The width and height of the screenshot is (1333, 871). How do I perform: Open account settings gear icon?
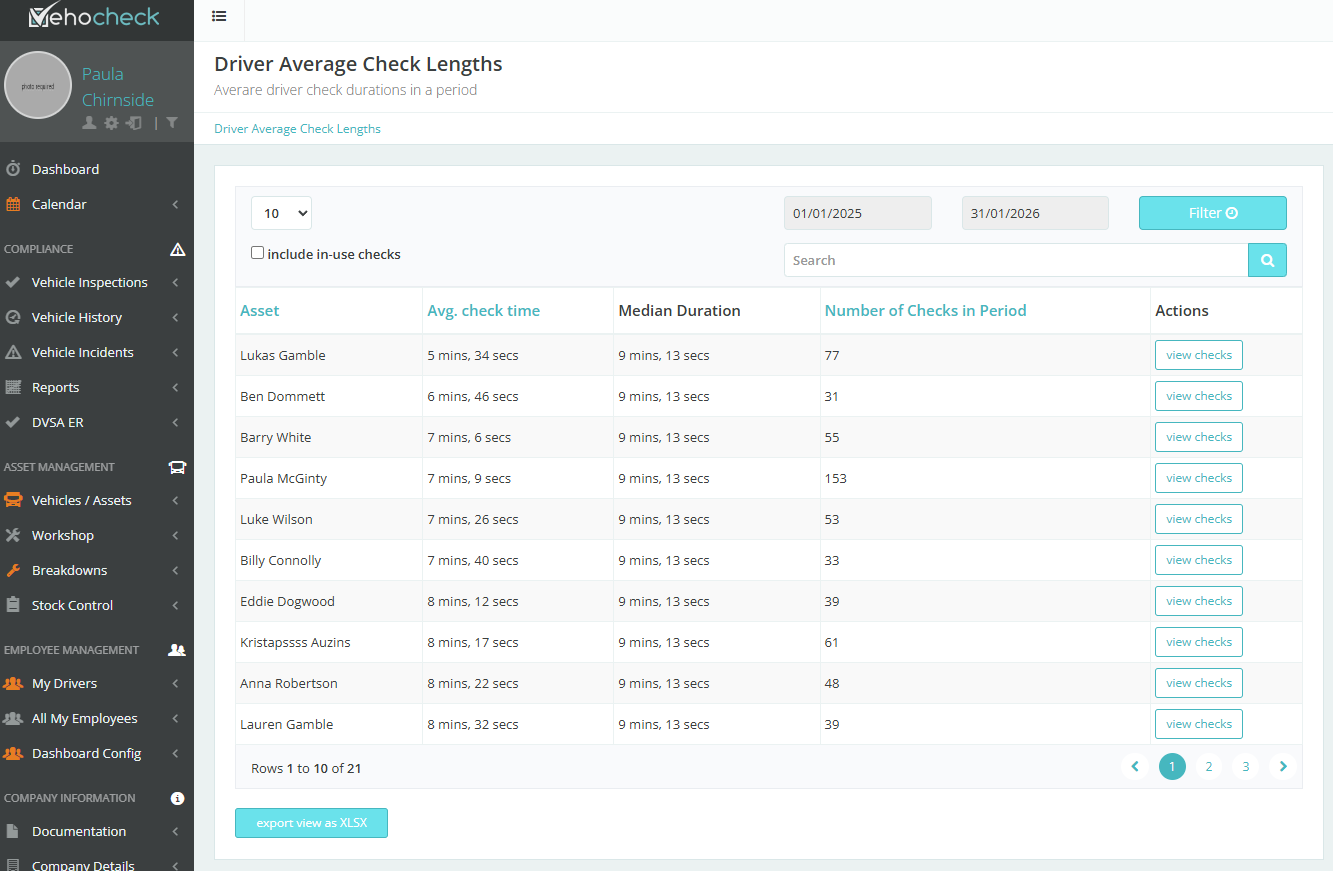click(x=111, y=123)
